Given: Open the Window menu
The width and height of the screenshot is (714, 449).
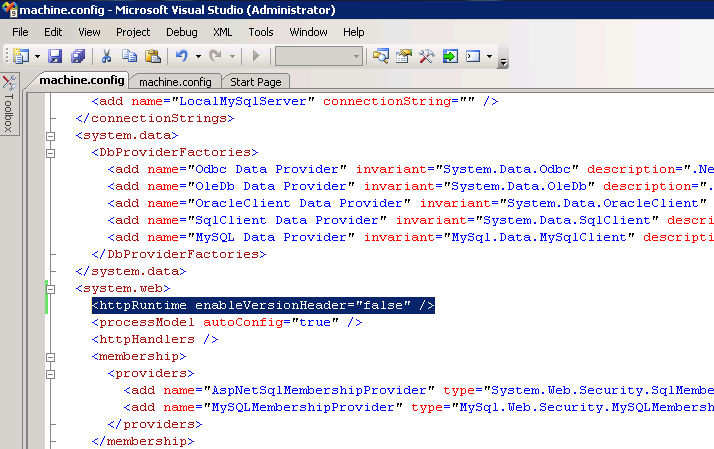Looking at the screenshot, I should pyautogui.click(x=308, y=32).
